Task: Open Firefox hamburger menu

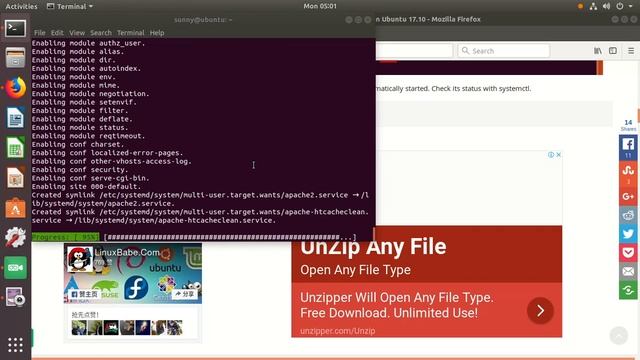Action: tap(631, 51)
